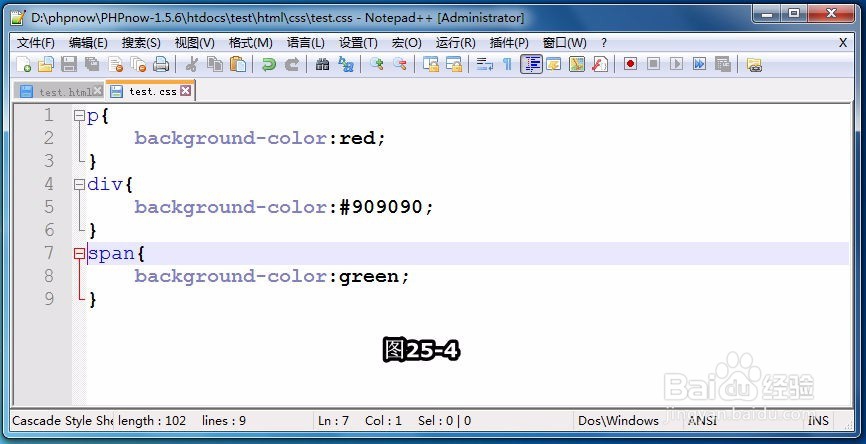Open the document map toolbar icon
Image resolution: width=866 pixels, height=444 pixels.
coord(577,65)
